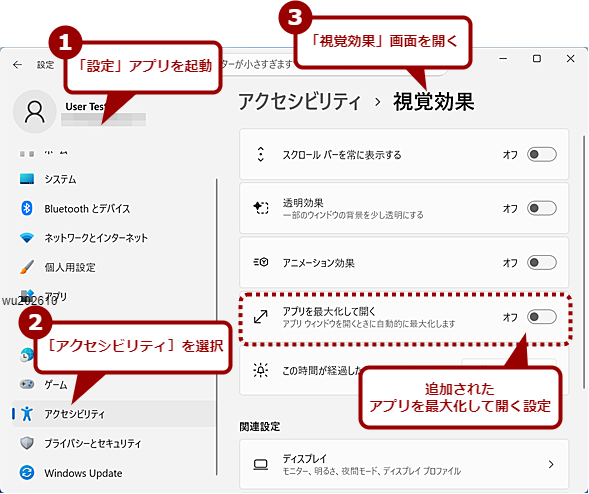Select the ゲーム controller icon
The width and height of the screenshot is (589, 494).
click(x=27, y=384)
